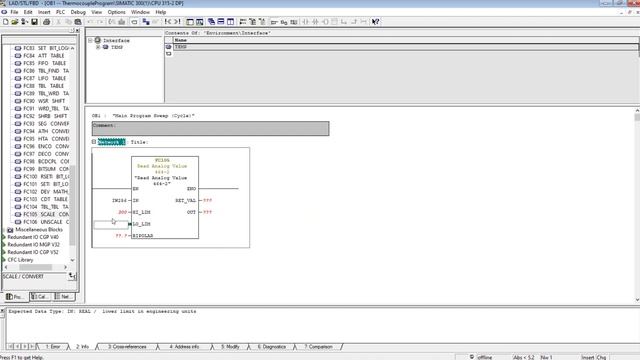This screenshot has height=360, width=640.
Task: Open the Debug menu
Action: click(x=78, y=12)
